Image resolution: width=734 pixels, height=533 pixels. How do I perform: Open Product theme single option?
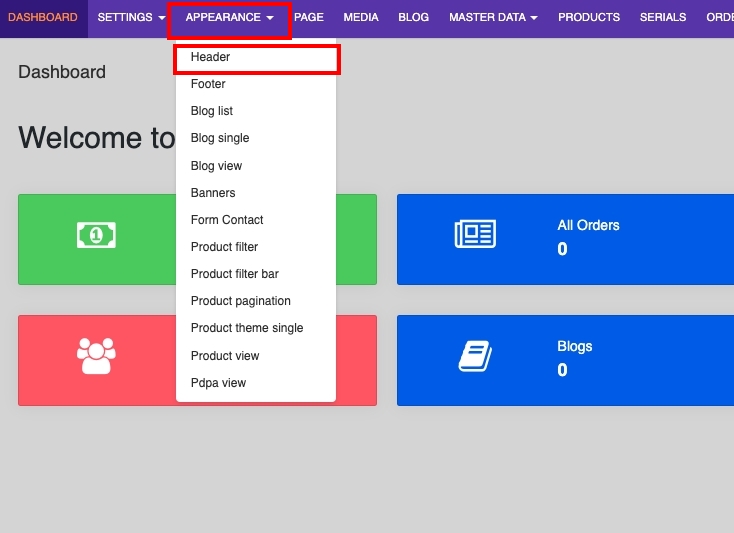256,328
